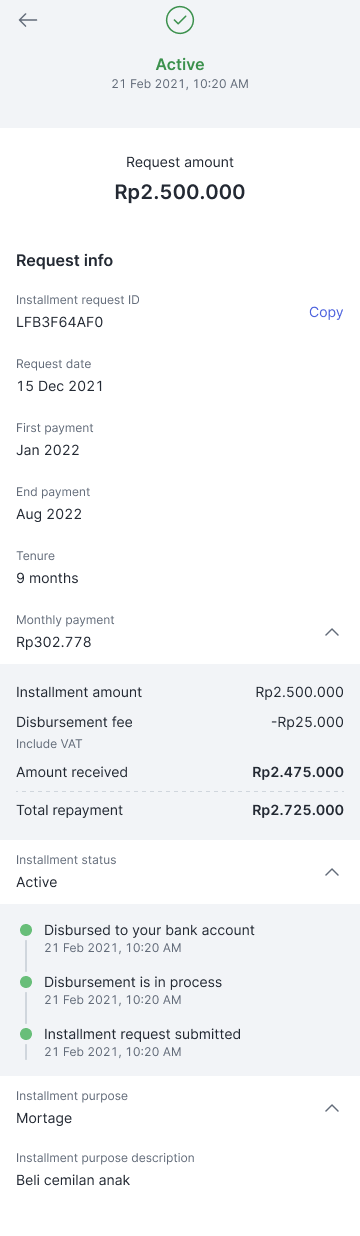This screenshot has width=360, height=1236.
Task: Tap the Monthly payment Rp302.778 row
Action: [180, 632]
